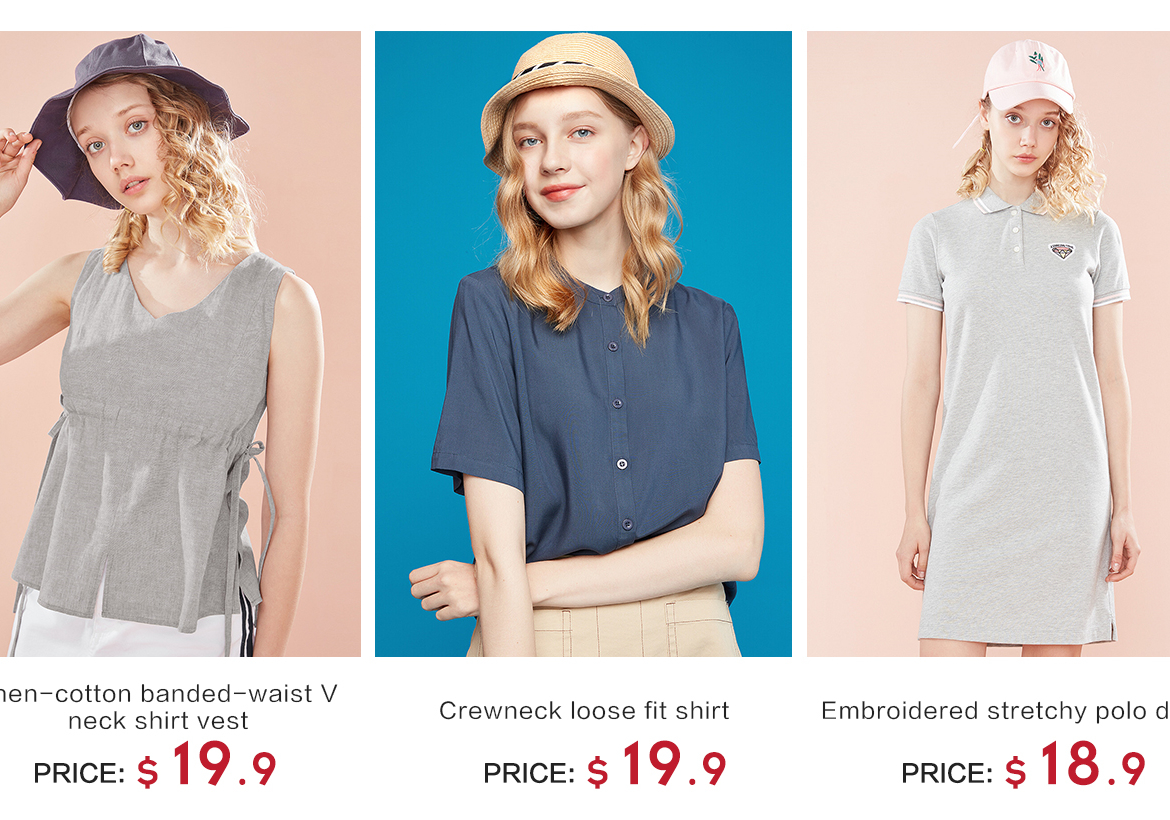Click the pink baseball cap on right model

(x=1028, y=75)
